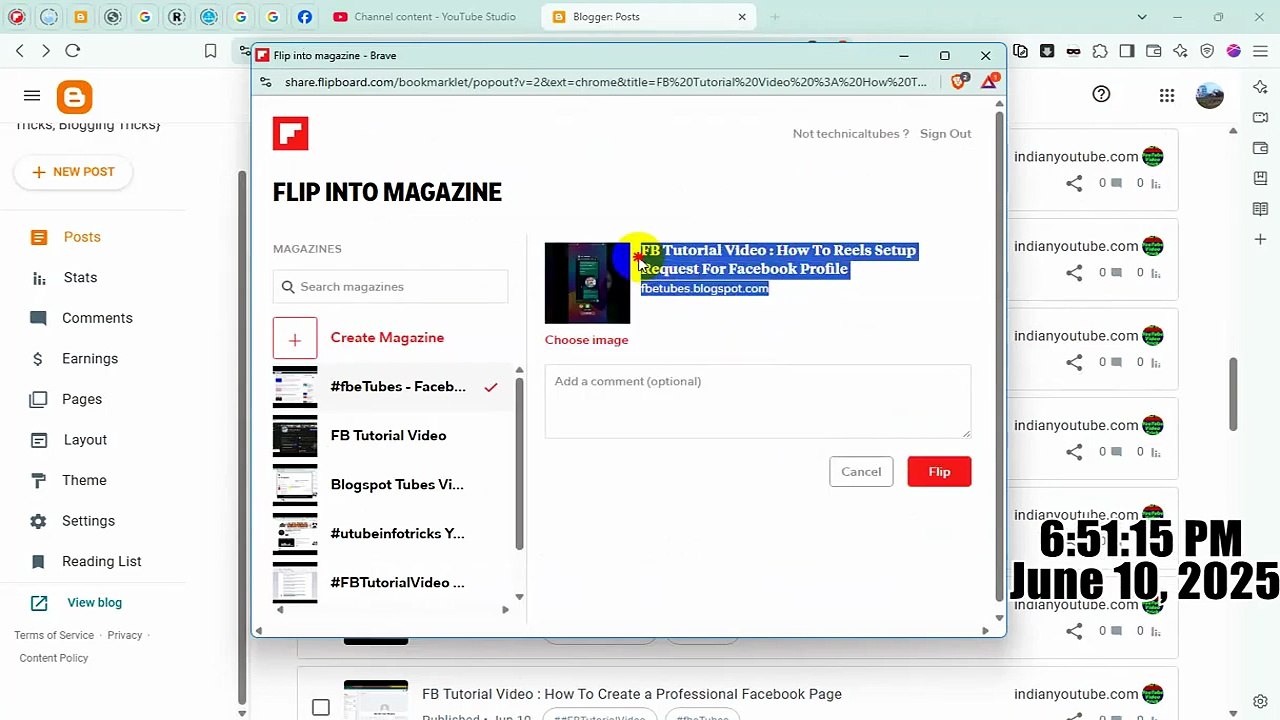Toggle Brave sidebar panel icon
The image size is (1280, 720).
point(1127,51)
